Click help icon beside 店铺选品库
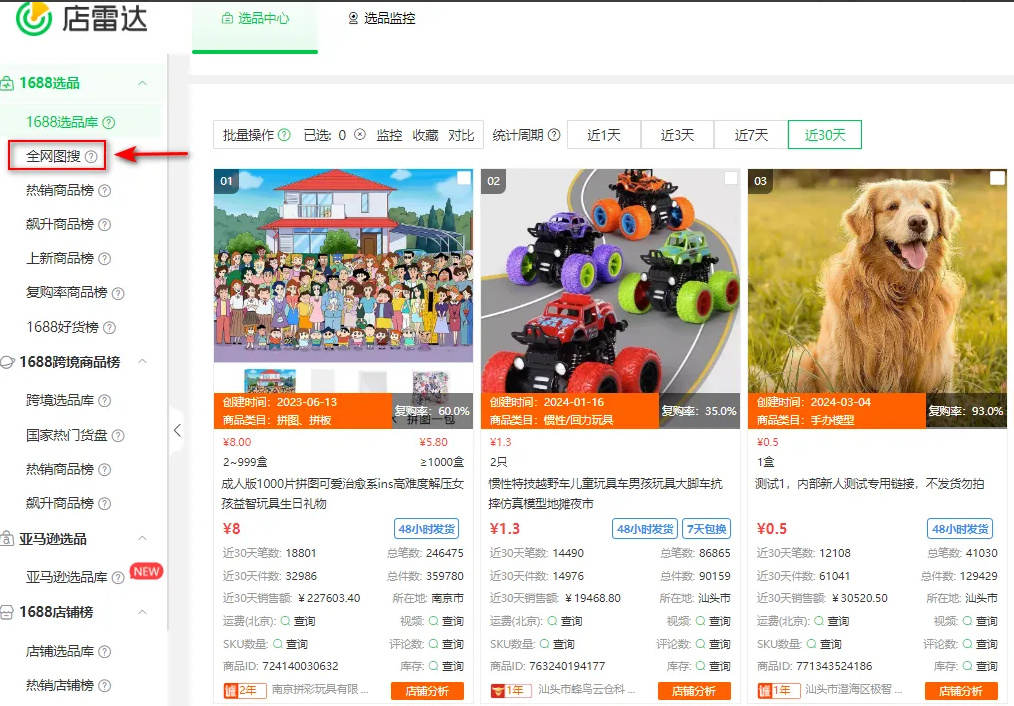The width and height of the screenshot is (1014, 706). click(104, 652)
